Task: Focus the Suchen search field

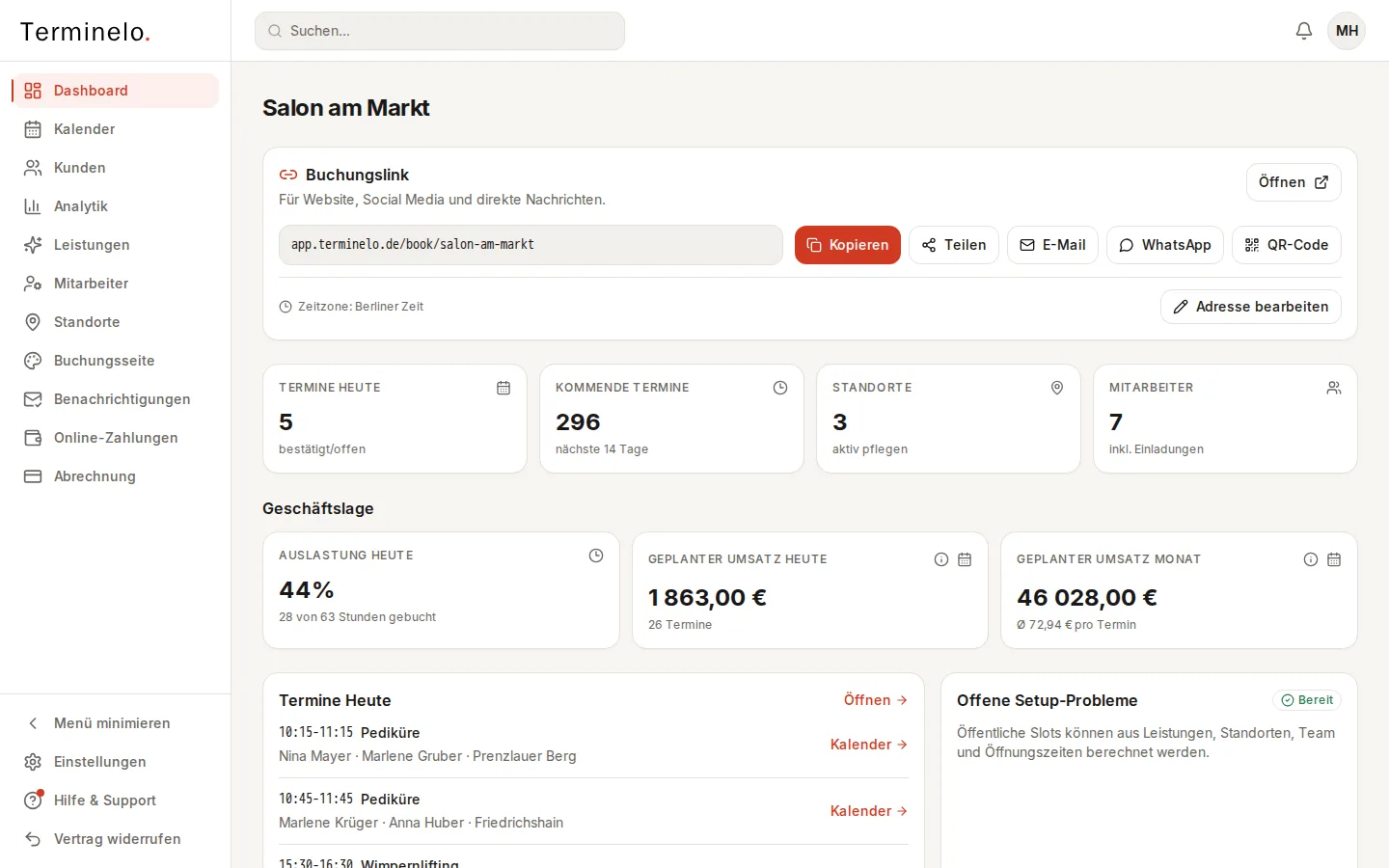Action: click(x=440, y=31)
